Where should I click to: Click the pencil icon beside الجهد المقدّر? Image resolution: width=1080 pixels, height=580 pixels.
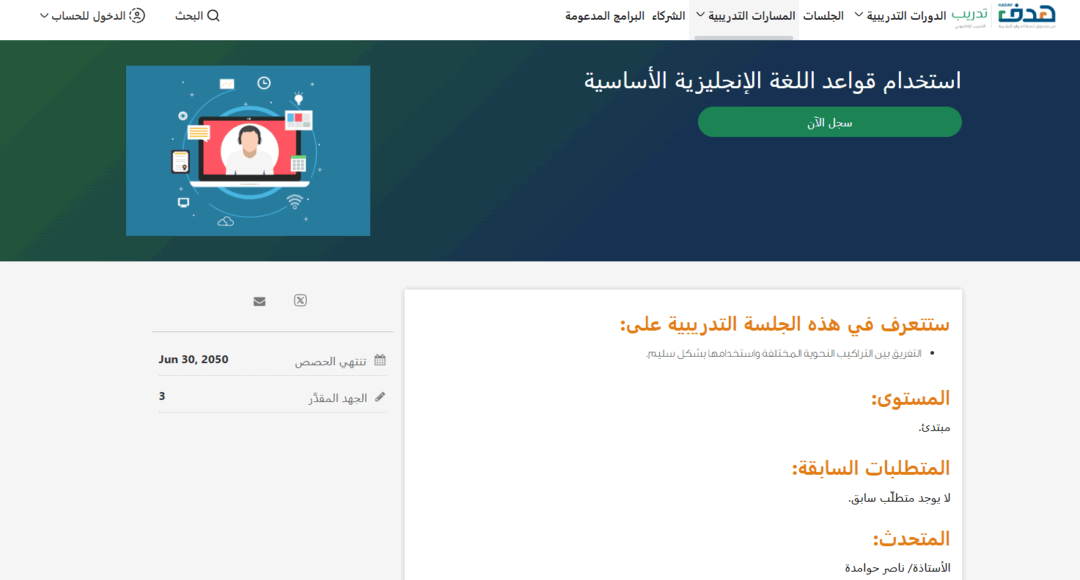tap(380, 395)
